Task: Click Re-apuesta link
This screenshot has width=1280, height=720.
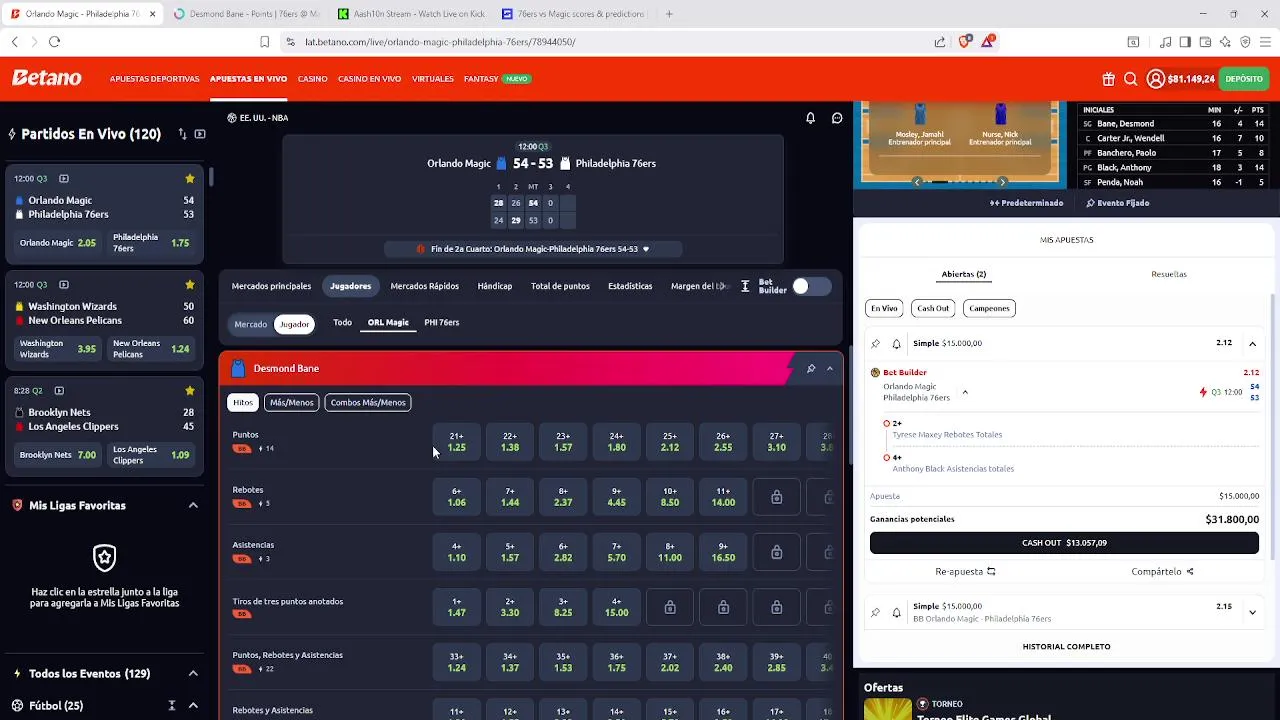Action: pyautogui.click(x=965, y=572)
